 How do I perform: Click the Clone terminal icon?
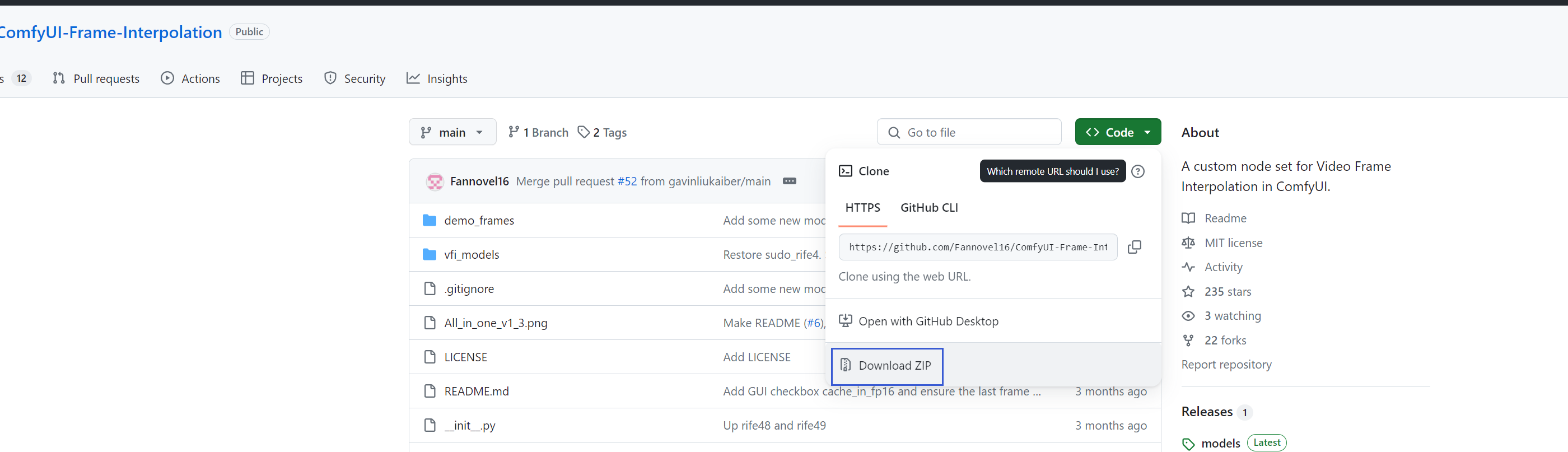[x=846, y=171]
